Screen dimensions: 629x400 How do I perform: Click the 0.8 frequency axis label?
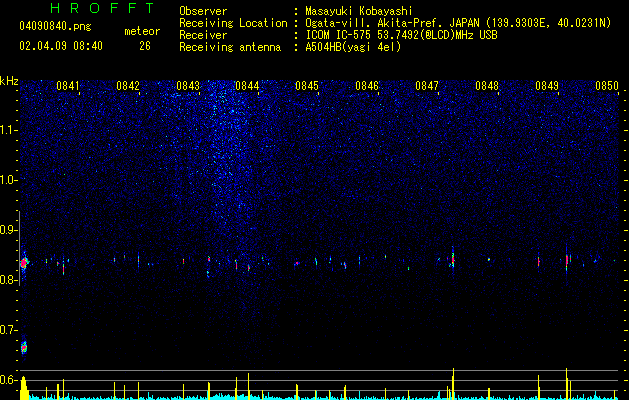(x=9, y=280)
